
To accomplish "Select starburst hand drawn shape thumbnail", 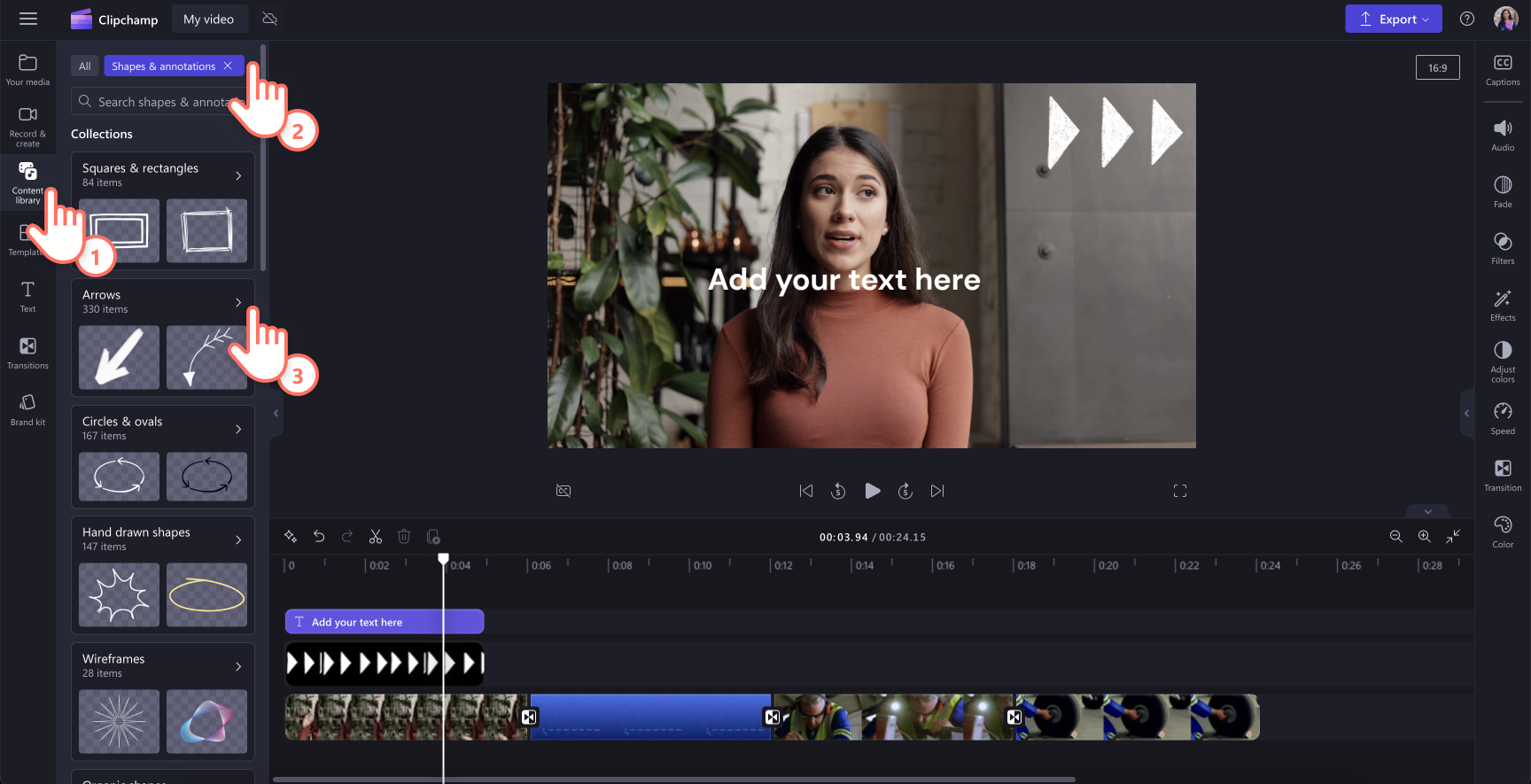I will 119,594.
